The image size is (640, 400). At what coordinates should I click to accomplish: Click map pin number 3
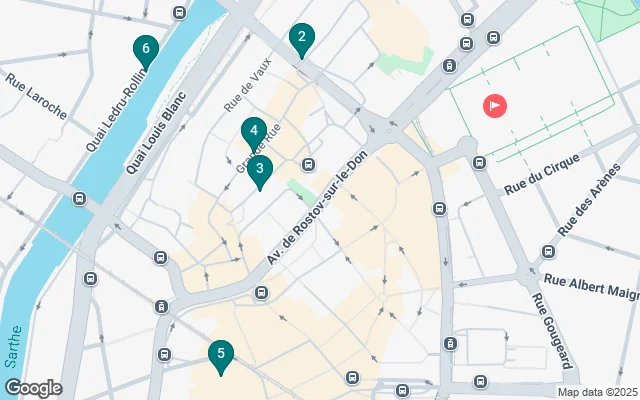(260, 173)
